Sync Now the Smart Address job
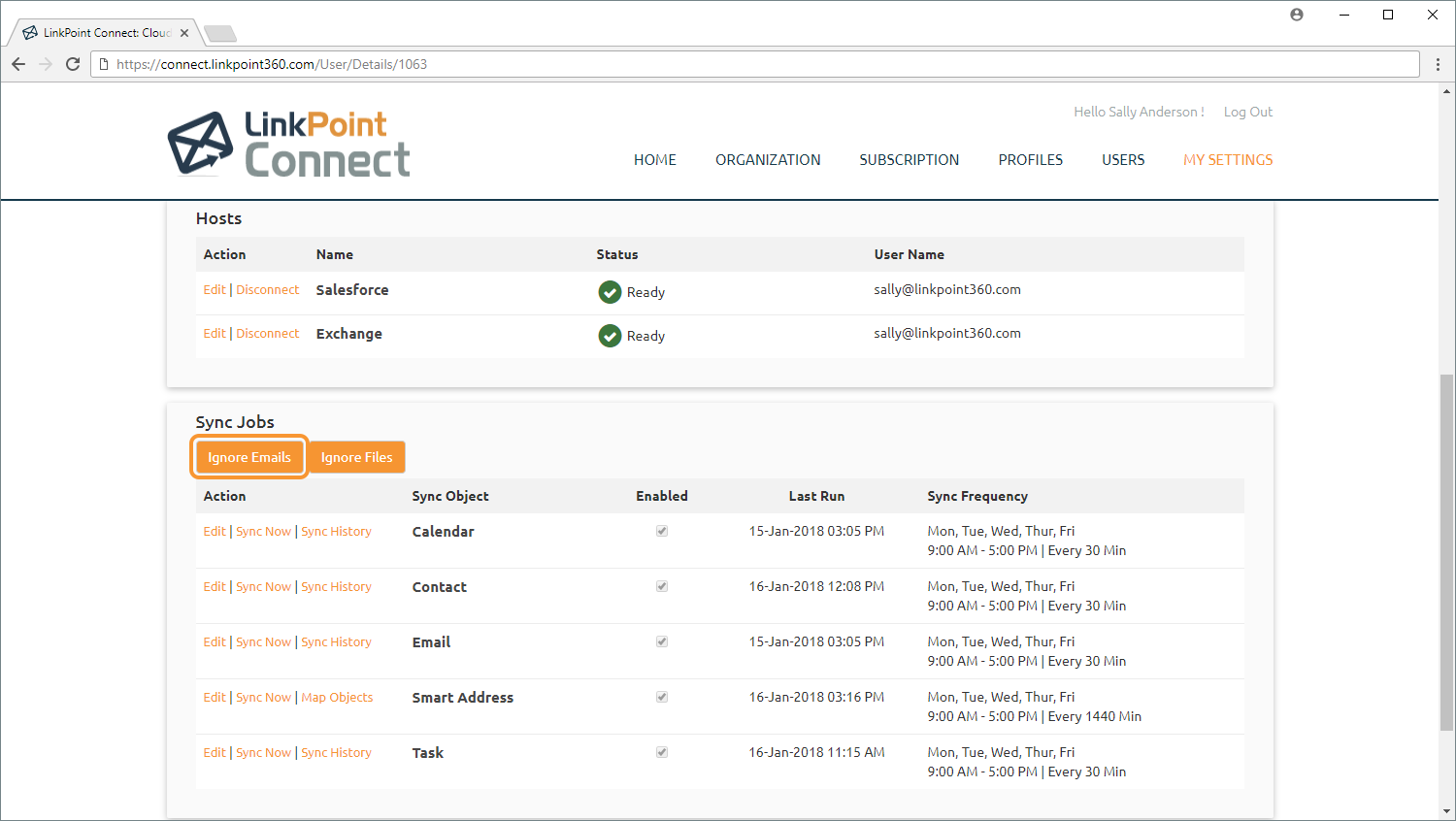The height and width of the screenshot is (821, 1456). tap(264, 697)
